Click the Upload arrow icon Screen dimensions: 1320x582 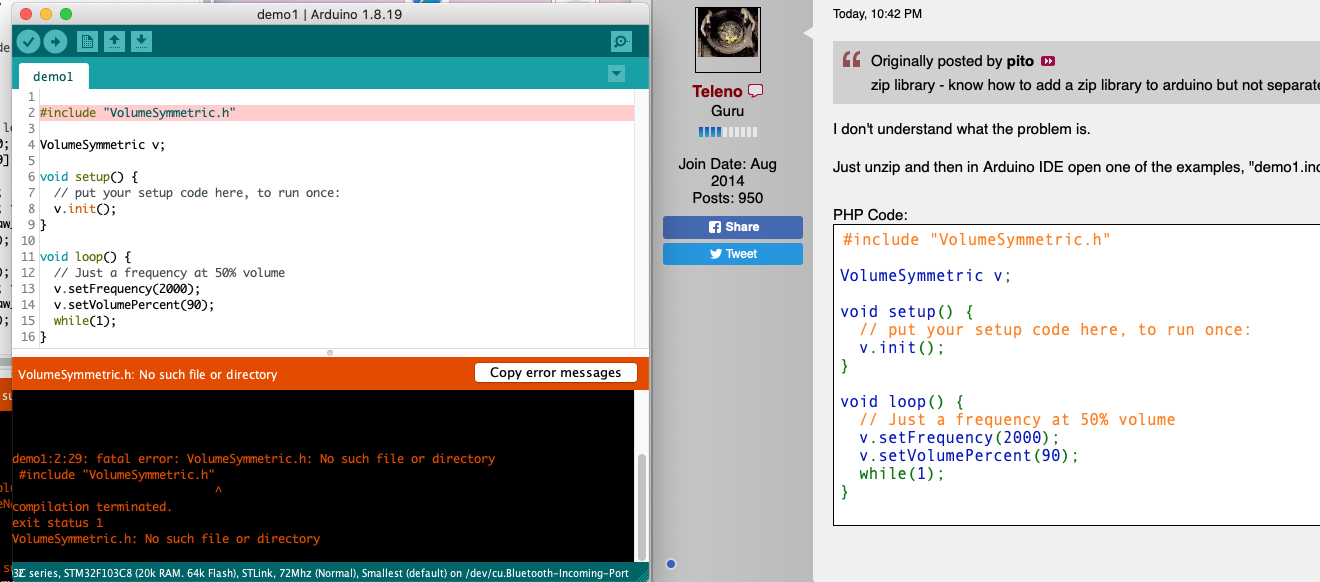(x=55, y=41)
